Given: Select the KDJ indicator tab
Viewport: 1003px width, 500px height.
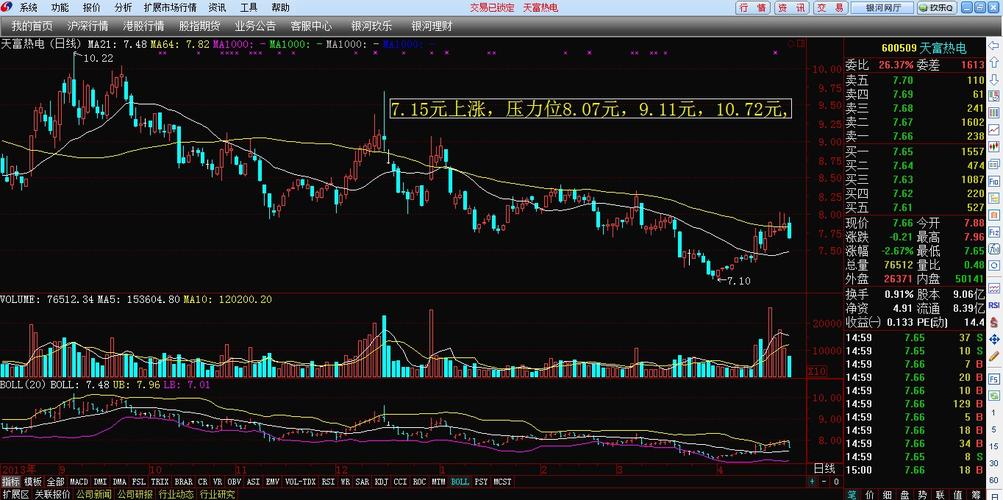Looking at the screenshot, I should (381, 481).
